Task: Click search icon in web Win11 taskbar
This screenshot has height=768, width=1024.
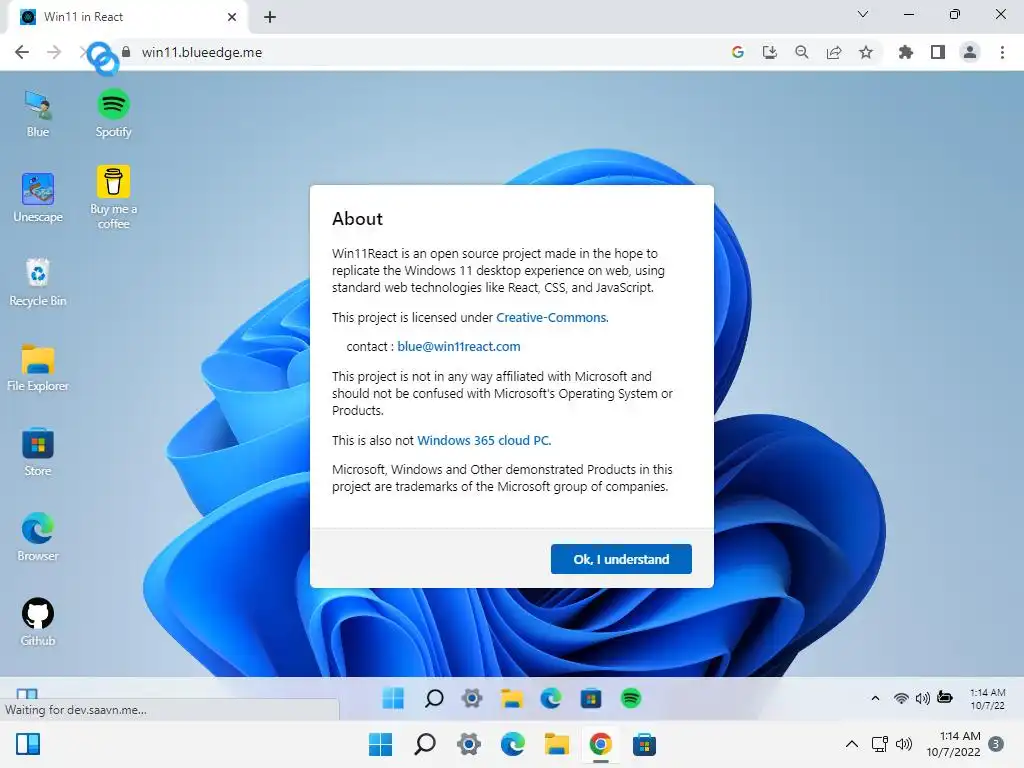Action: click(434, 698)
